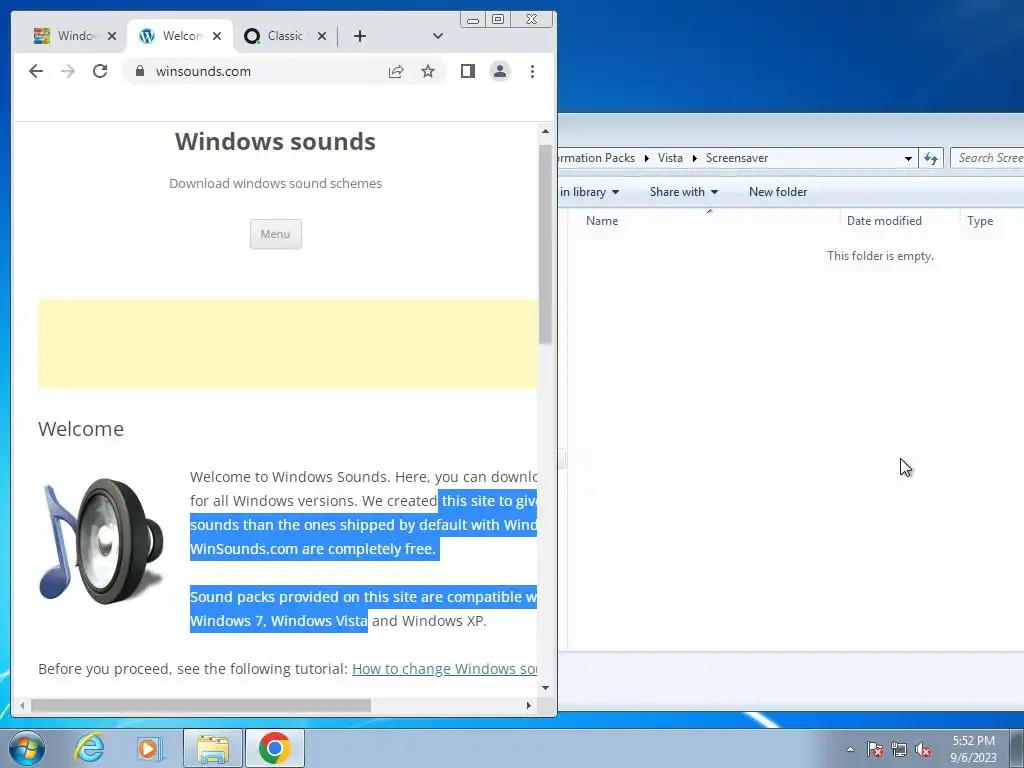Click 'Download windows sound schemes' tagline
The height and width of the screenshot is (768, 1024).
(276, 184)
